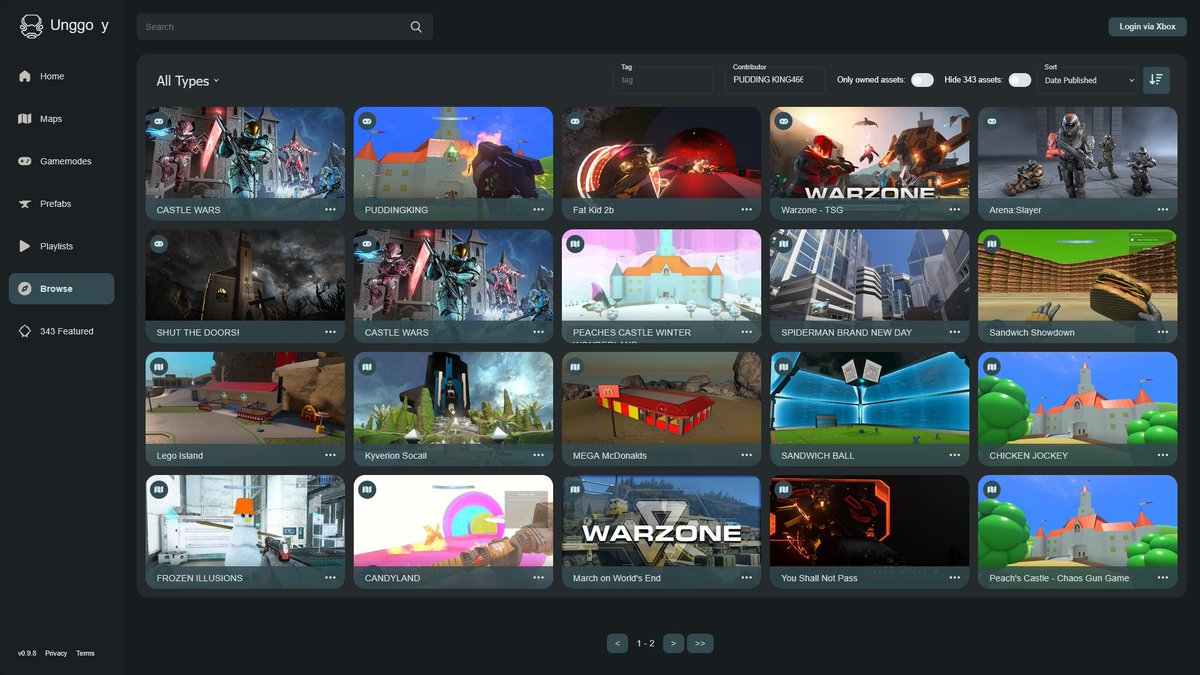Open the three-dot menu on Arena:Slayer
This screenshot has height=675, width=1200.
pos(1162,210)
